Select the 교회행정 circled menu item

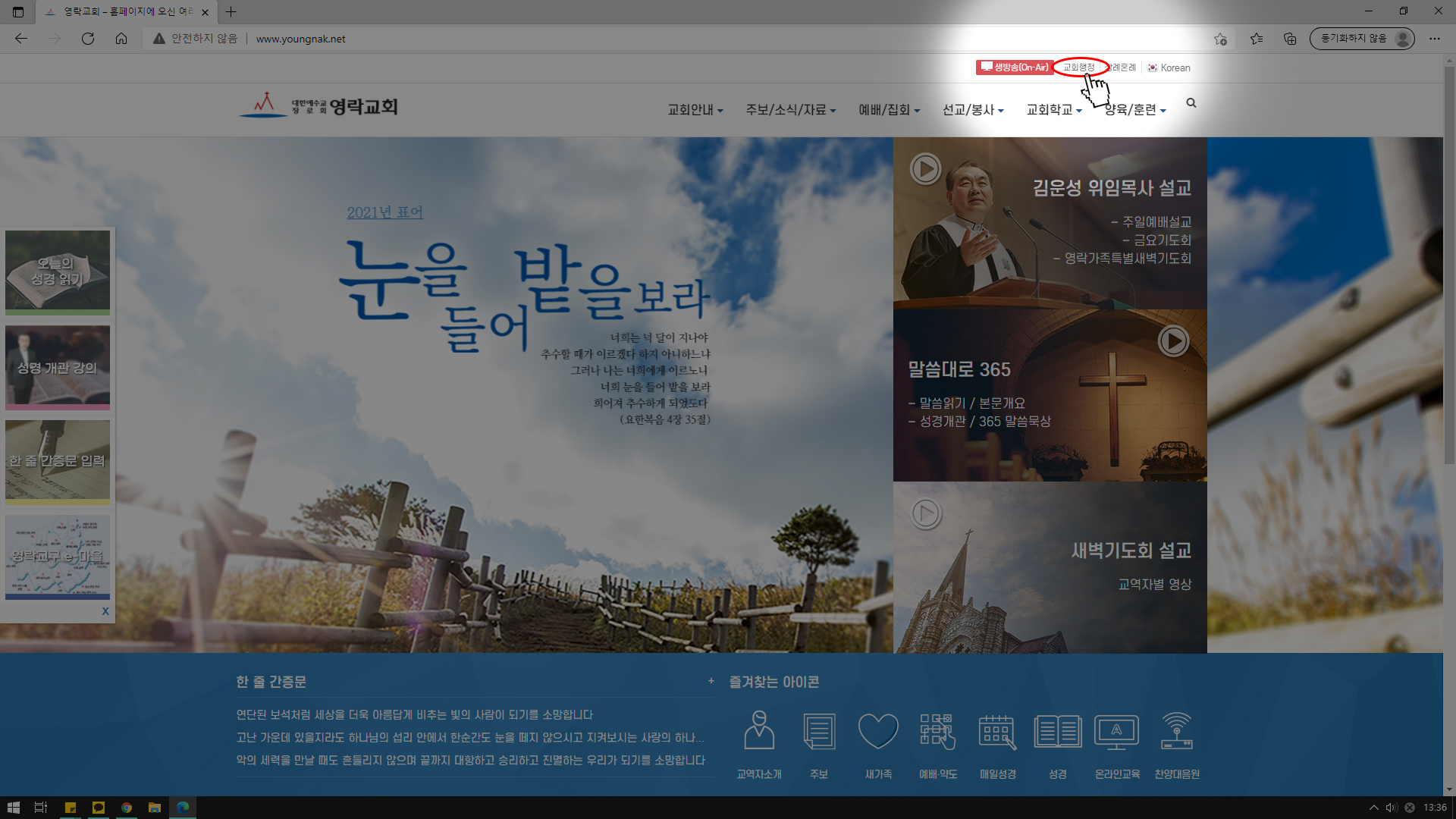(1080, 67)
